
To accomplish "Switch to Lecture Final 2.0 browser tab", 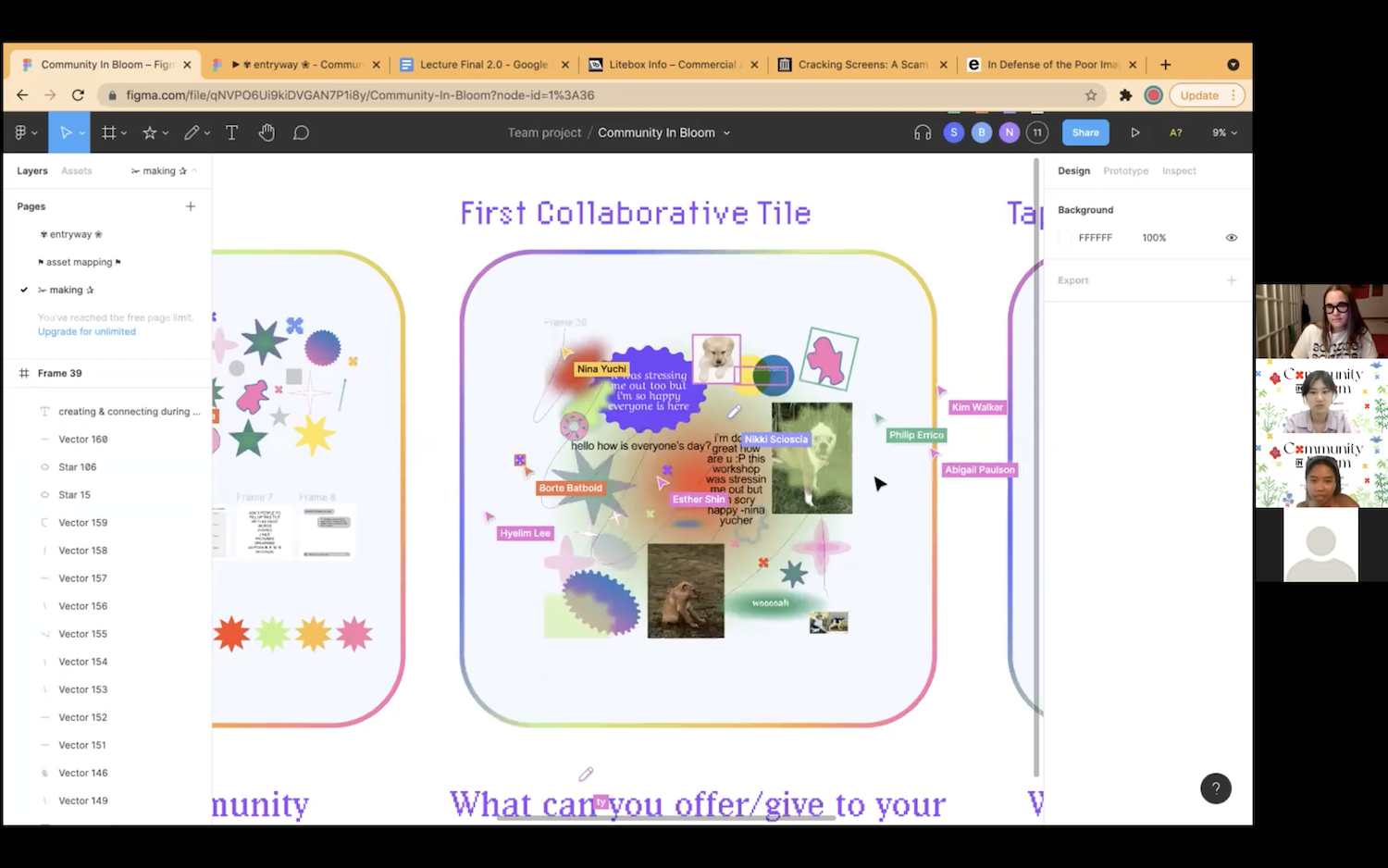I will pyautogui.click(x=484, y=65).
